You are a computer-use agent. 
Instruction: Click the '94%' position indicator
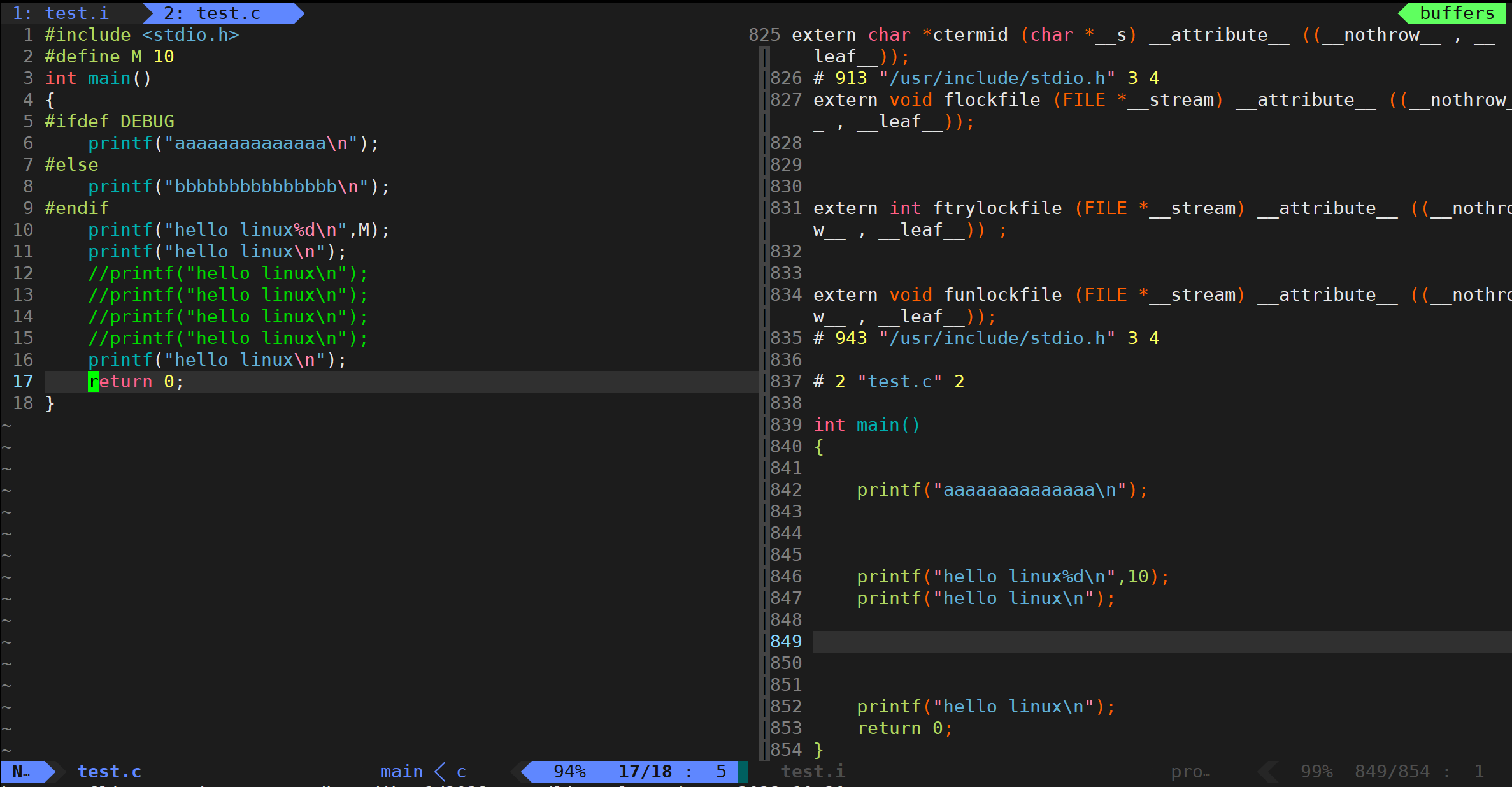[569, 772]
